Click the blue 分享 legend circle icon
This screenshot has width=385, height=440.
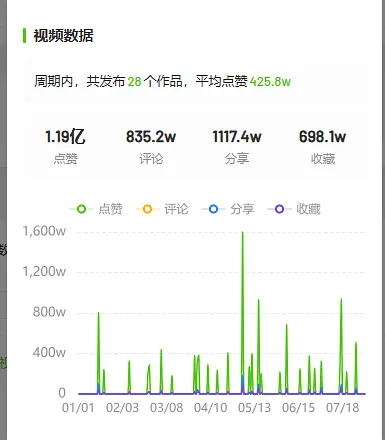(x=214, y=209)
